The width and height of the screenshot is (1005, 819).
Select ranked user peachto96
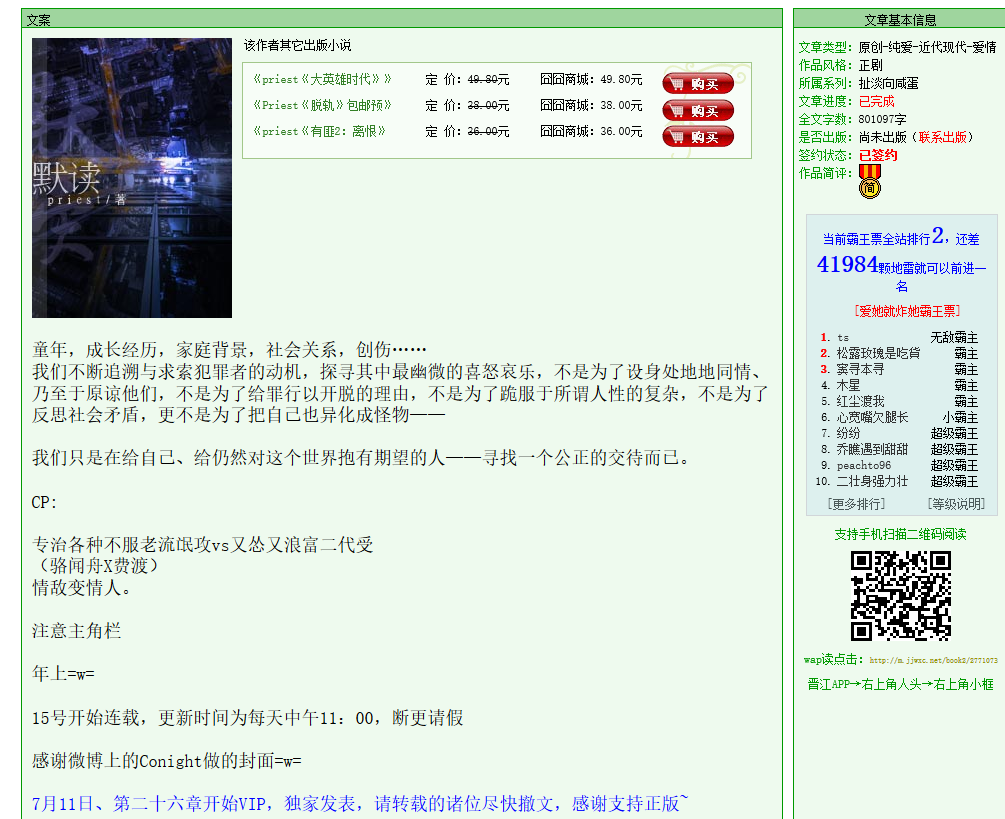[863, 465]
